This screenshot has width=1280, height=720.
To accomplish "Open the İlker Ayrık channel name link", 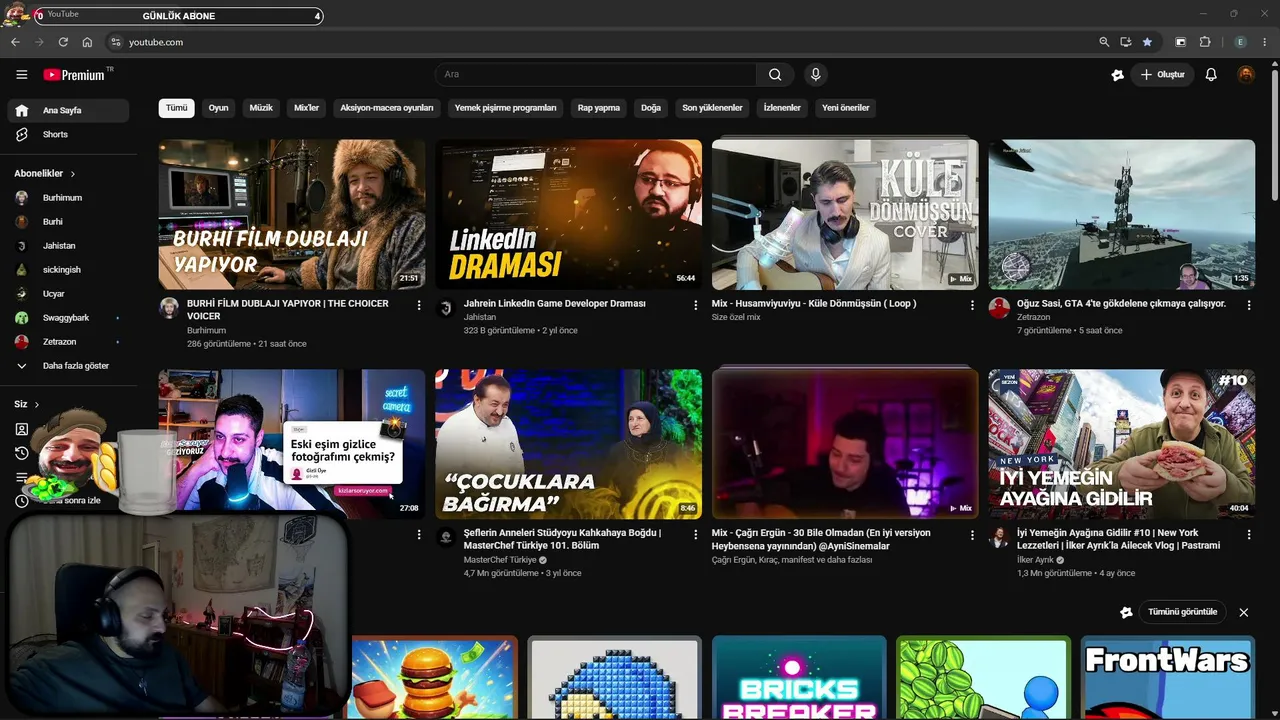I will (1037, 560).
